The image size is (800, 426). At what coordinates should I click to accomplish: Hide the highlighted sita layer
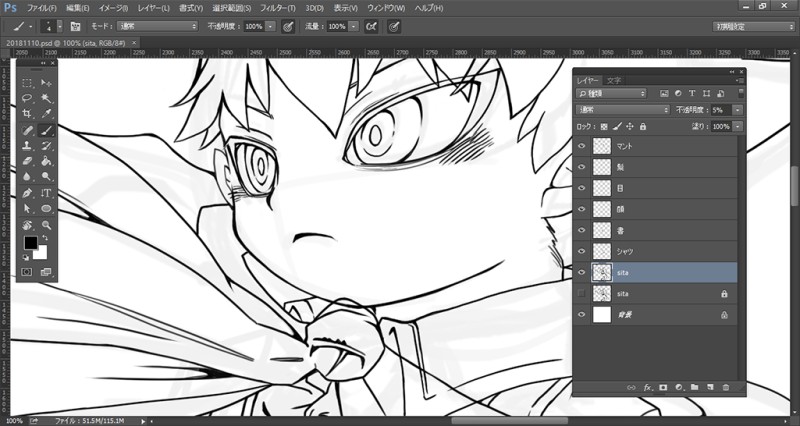click(x=581, y=272)
